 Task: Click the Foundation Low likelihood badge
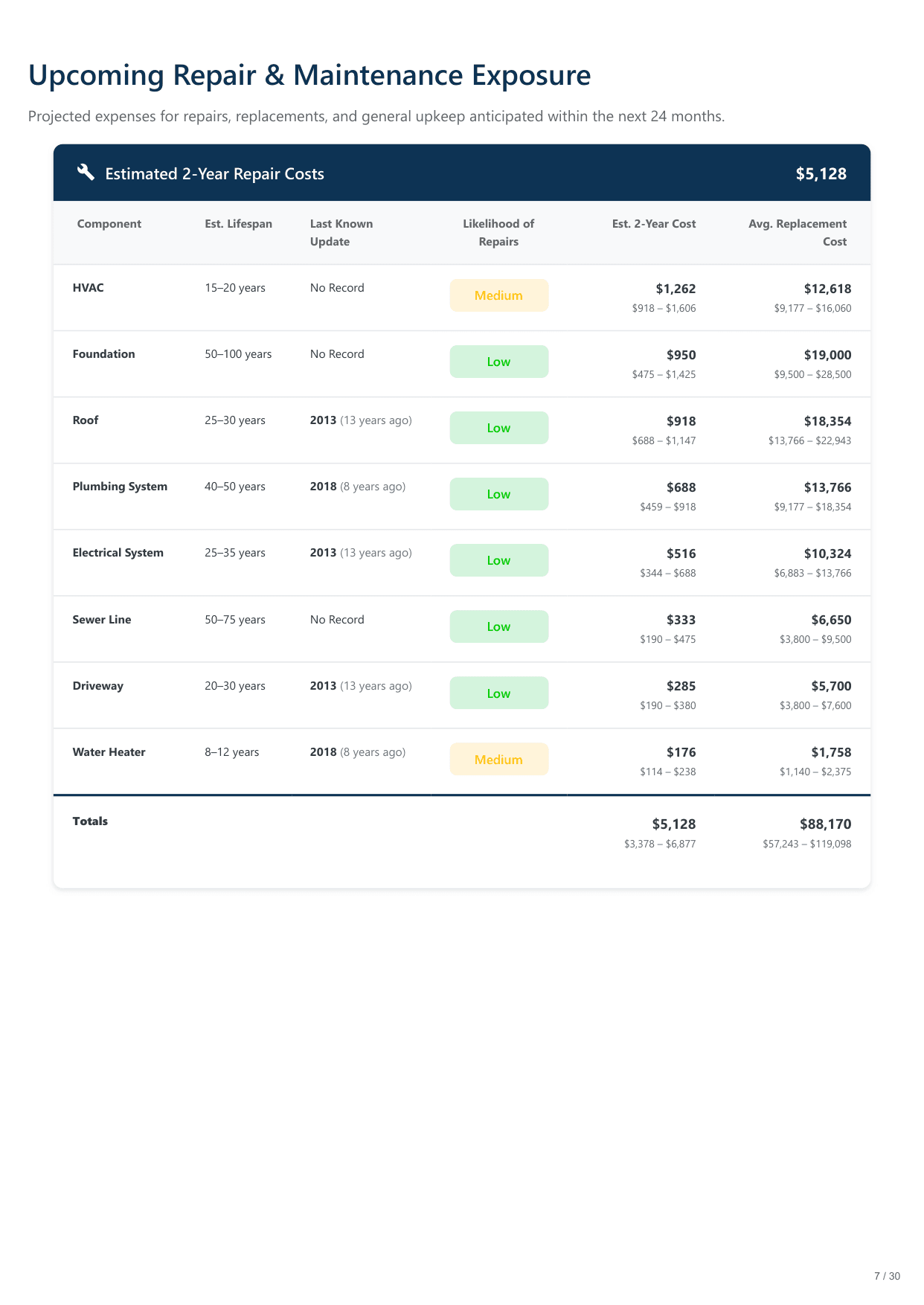click(498, 362)
